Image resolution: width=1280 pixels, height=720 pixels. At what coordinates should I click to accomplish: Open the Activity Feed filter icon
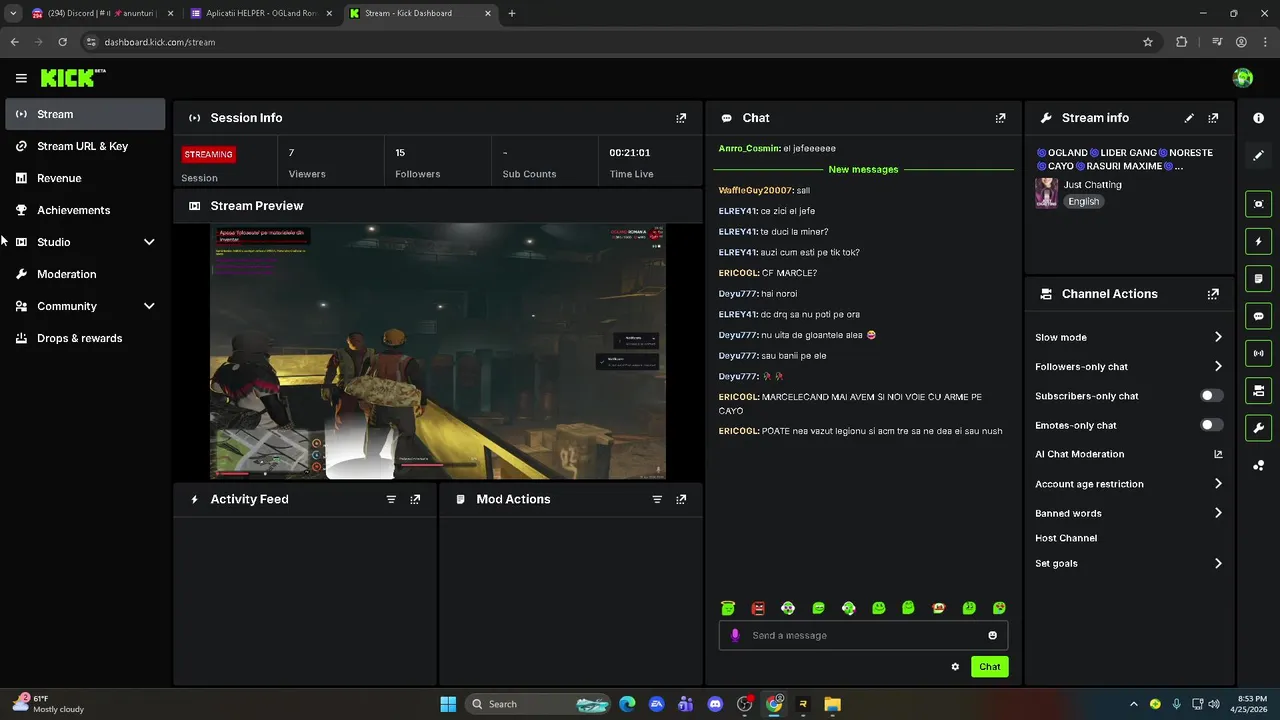coord(391,499)
